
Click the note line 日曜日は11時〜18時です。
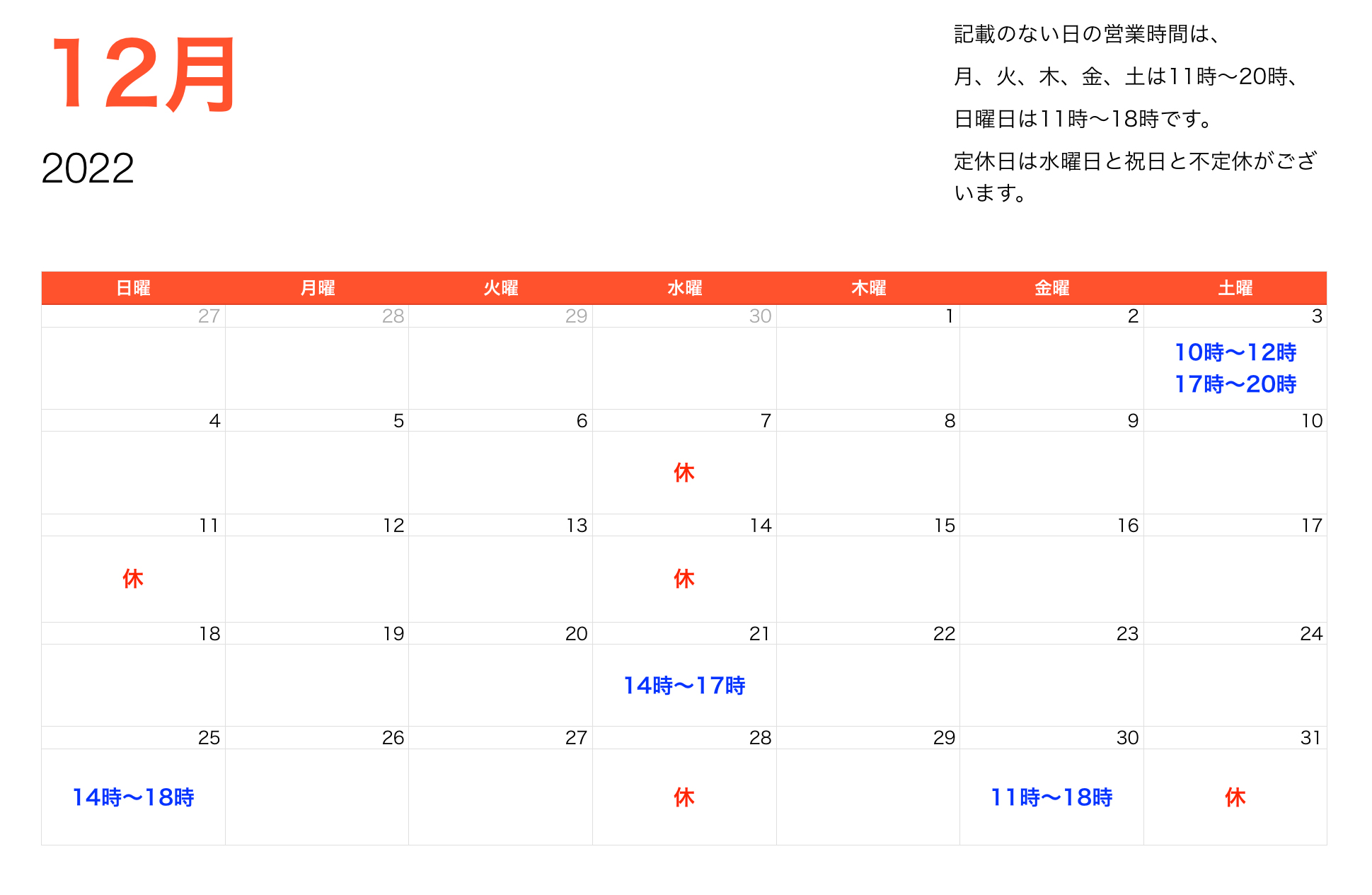(1084, 119)
